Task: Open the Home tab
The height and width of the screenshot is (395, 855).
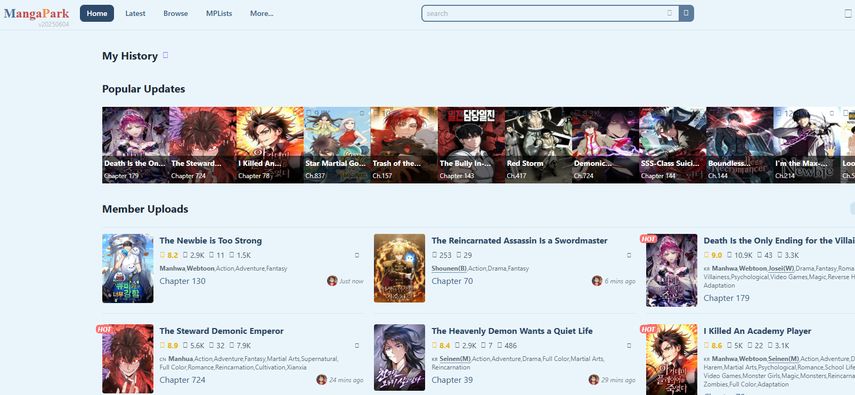Action: (97, 13)
